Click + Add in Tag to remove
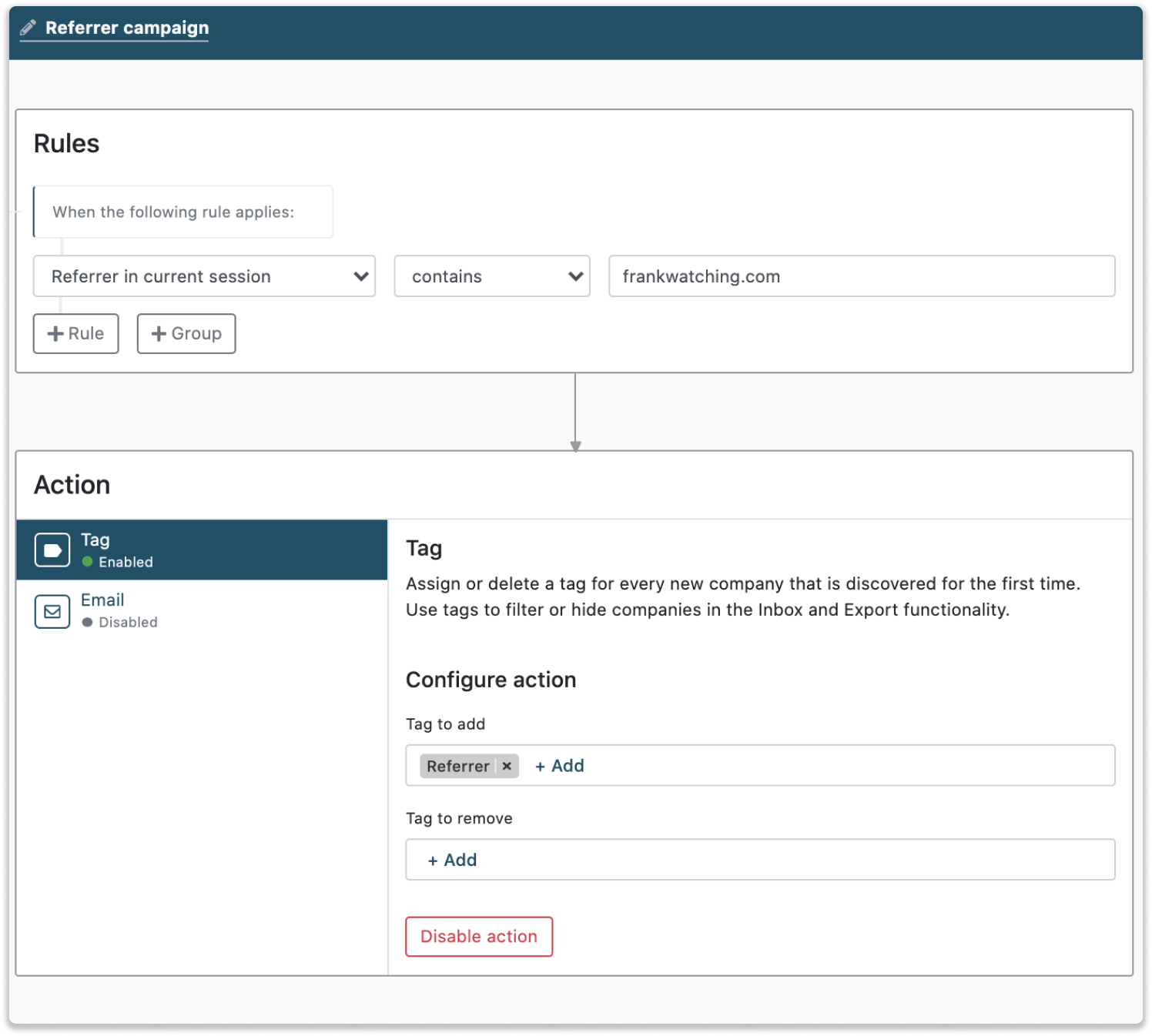Viewport: 1152px width, 1036px height. (x=453, y=860)
